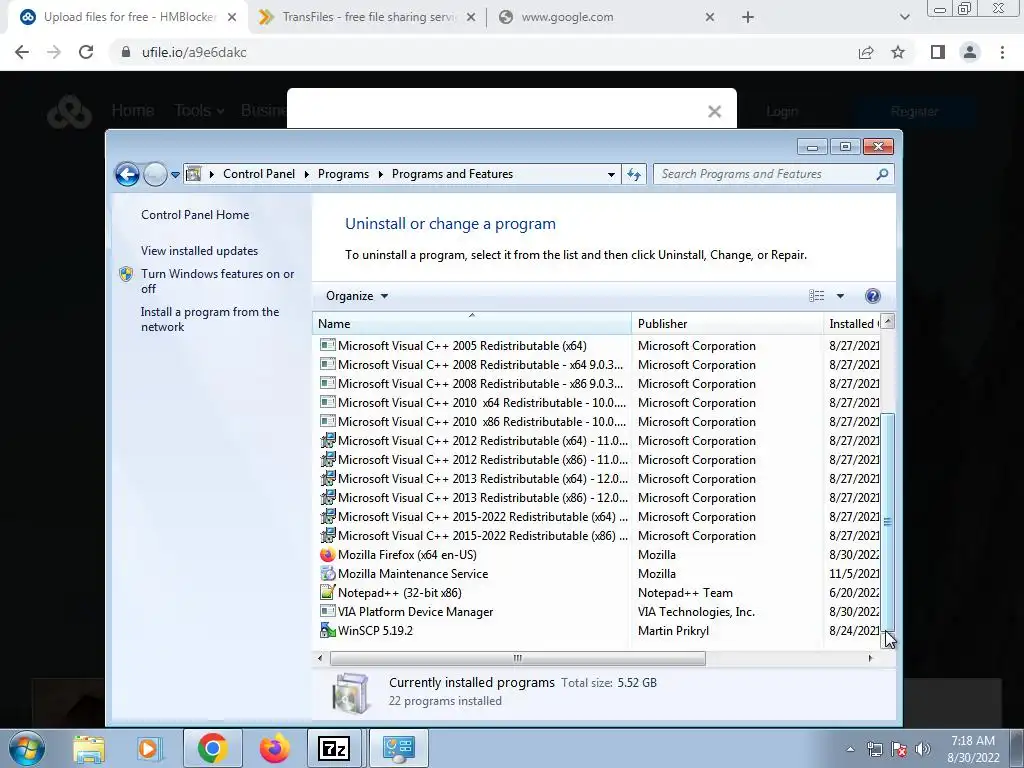Expand the arrow after Programs breadcrumb
This screenshot has height=768, width=1024.
point(380,174)
